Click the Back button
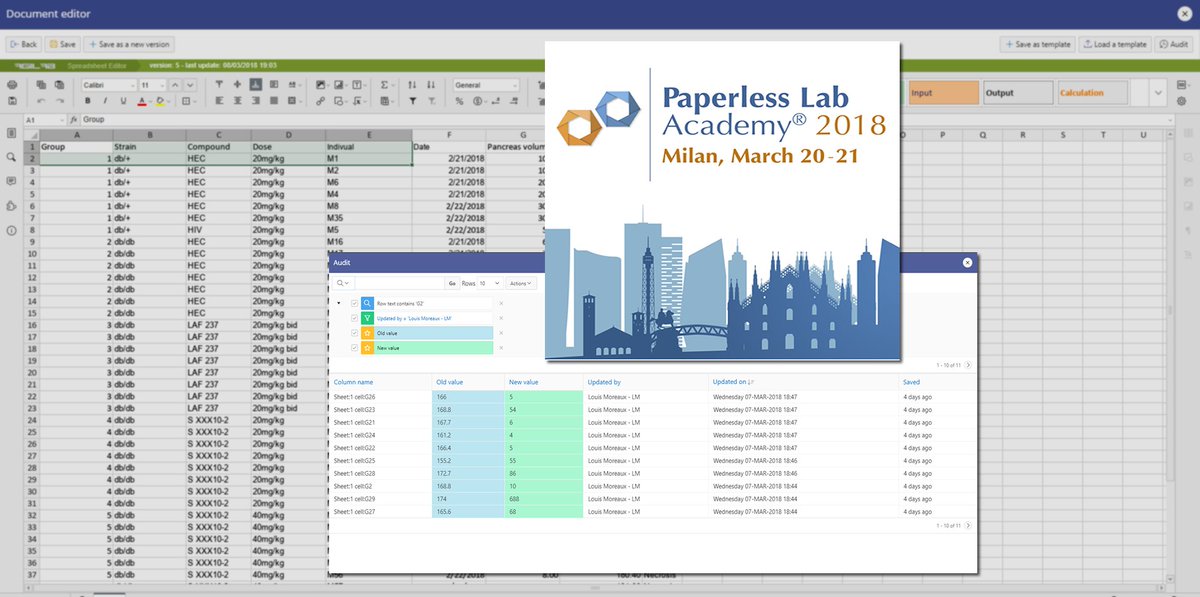Viewport: 1200px width, 597px height. 23,44
